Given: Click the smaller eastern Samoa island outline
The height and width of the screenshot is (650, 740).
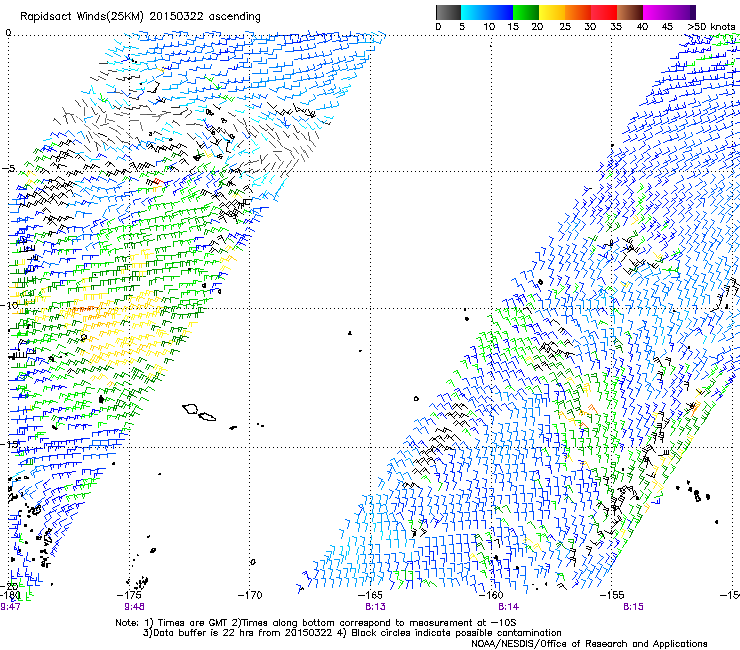Looking at the screenshot, I should (x=207, y=416).
